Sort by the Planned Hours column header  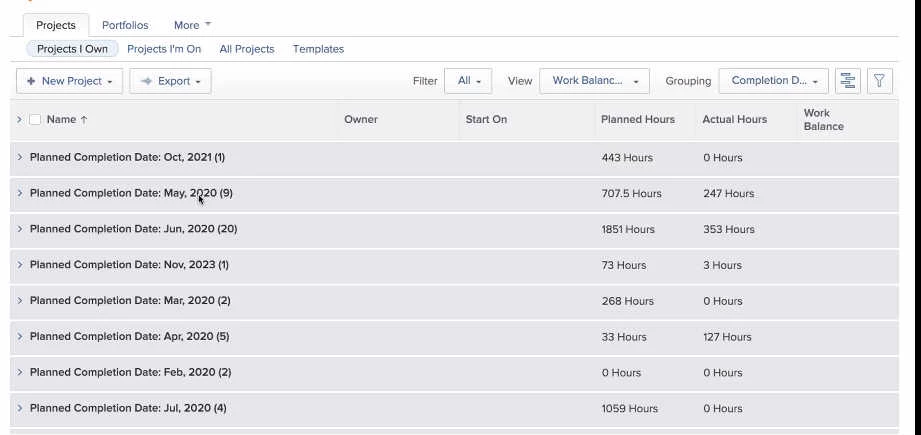[x=638, y=120]
